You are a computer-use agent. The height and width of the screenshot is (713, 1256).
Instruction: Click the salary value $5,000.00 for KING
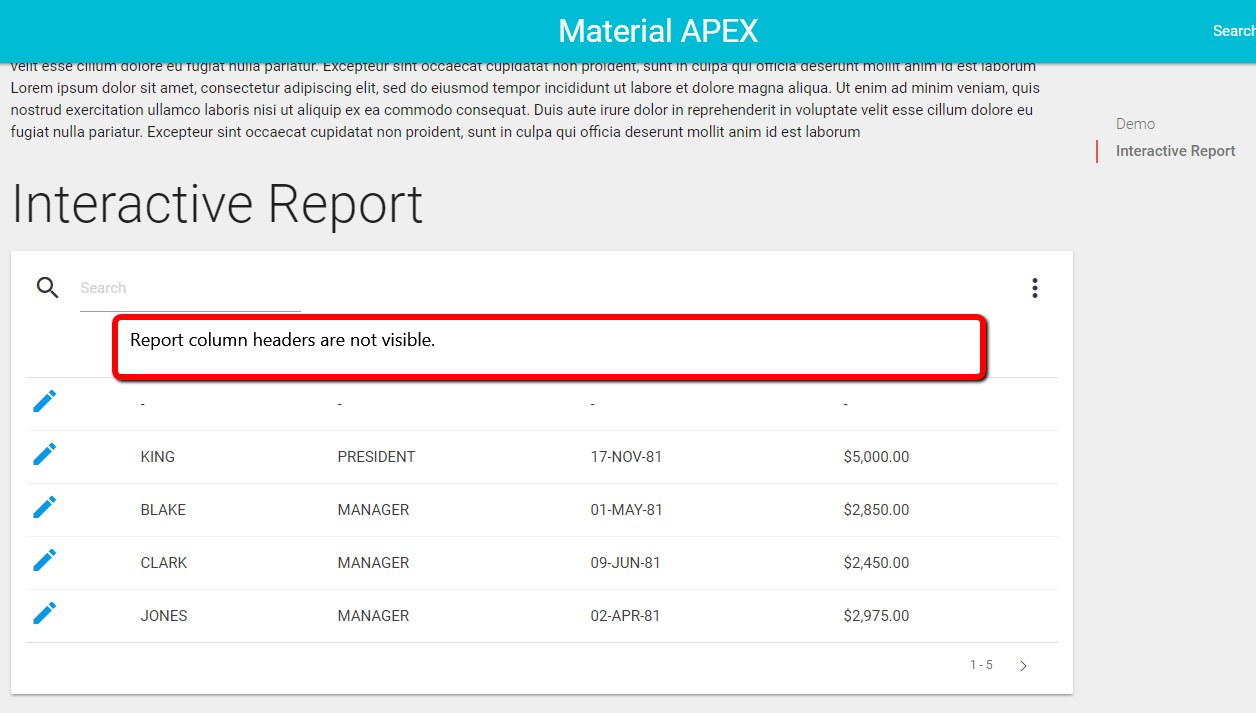[876, 456]
